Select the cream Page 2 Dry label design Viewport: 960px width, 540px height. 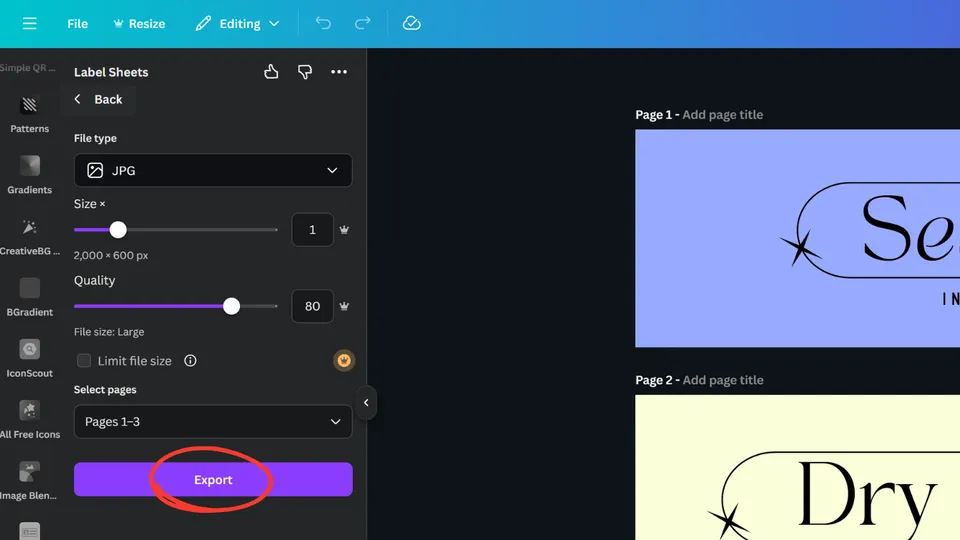pyautogui.click(x=797, y=467)
